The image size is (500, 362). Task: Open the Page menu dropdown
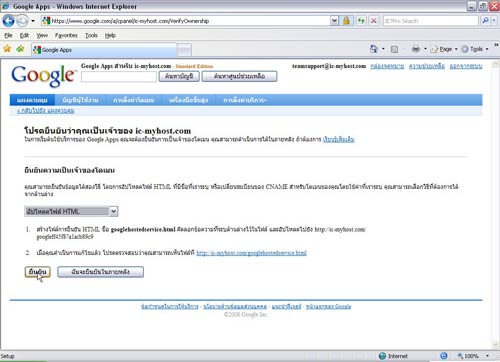pos(444,49)
